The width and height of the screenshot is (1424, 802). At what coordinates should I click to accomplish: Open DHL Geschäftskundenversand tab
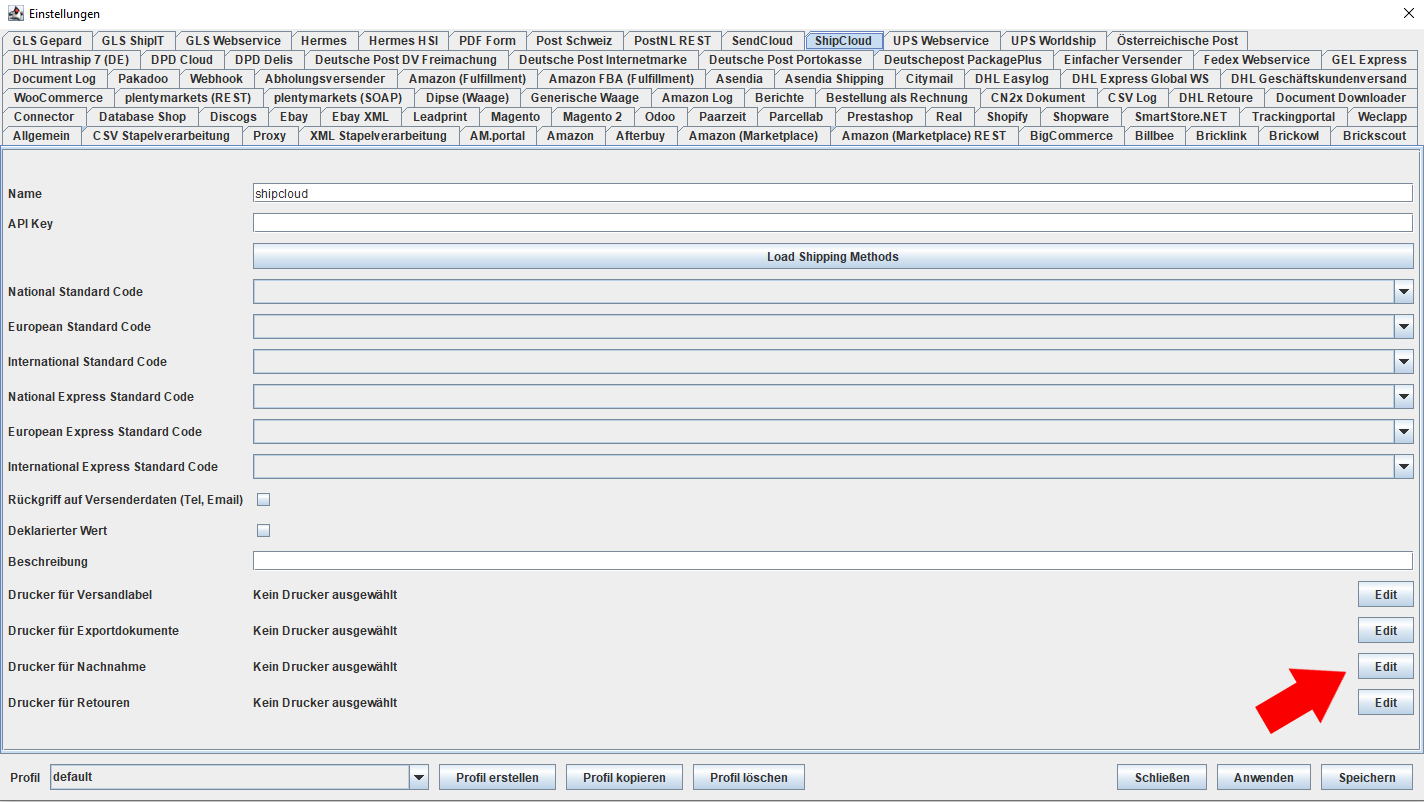[x=1319, y=79]
